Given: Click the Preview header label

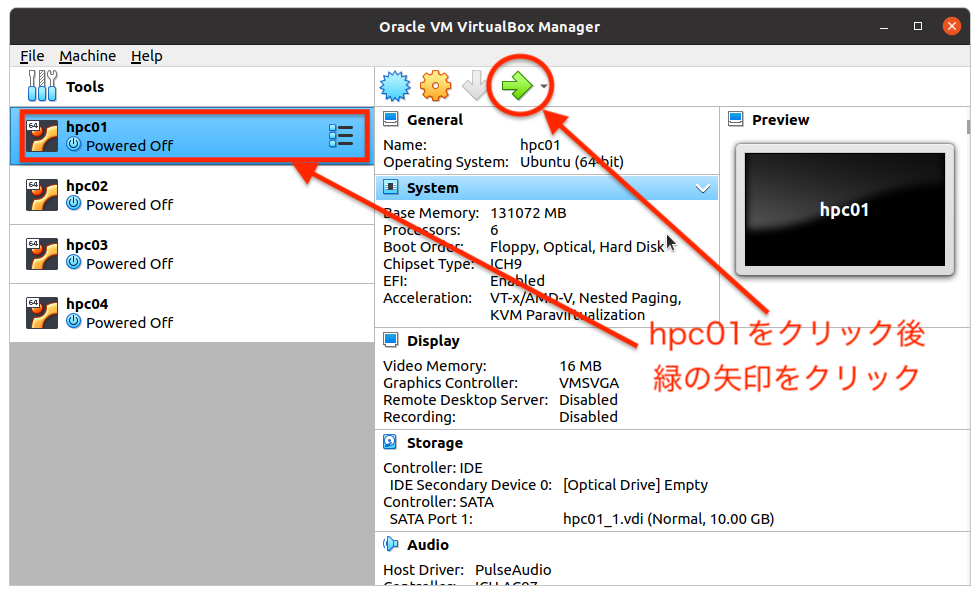Looking at the screenshot, I should (x=781, y=120).
